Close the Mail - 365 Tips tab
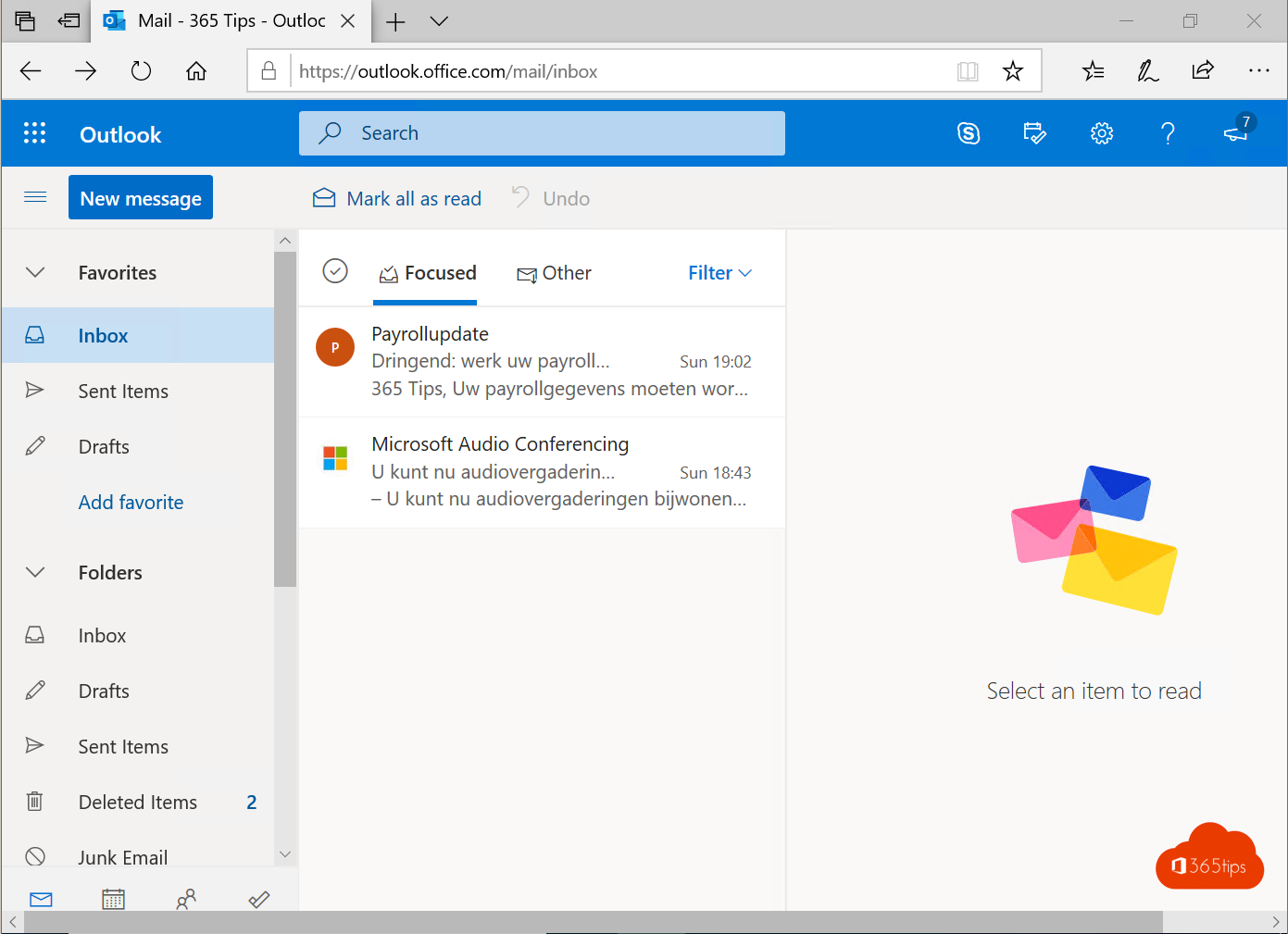The image size is (1288, 934). click(x=348, y=21)
